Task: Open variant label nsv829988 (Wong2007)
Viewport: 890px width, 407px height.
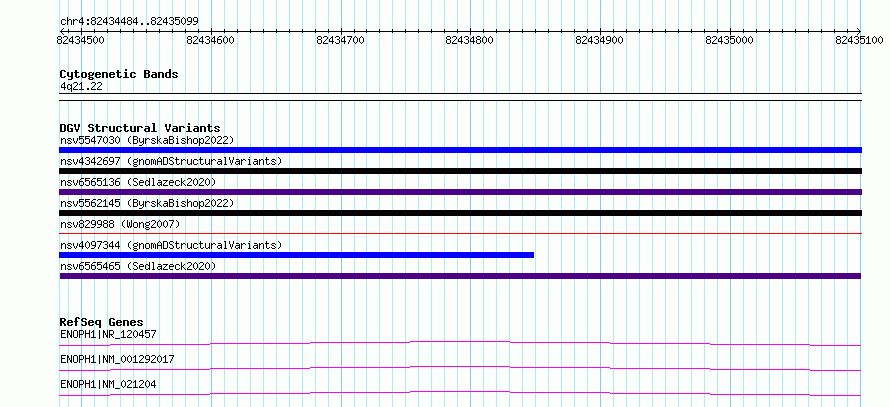Action: pos(120,224)
